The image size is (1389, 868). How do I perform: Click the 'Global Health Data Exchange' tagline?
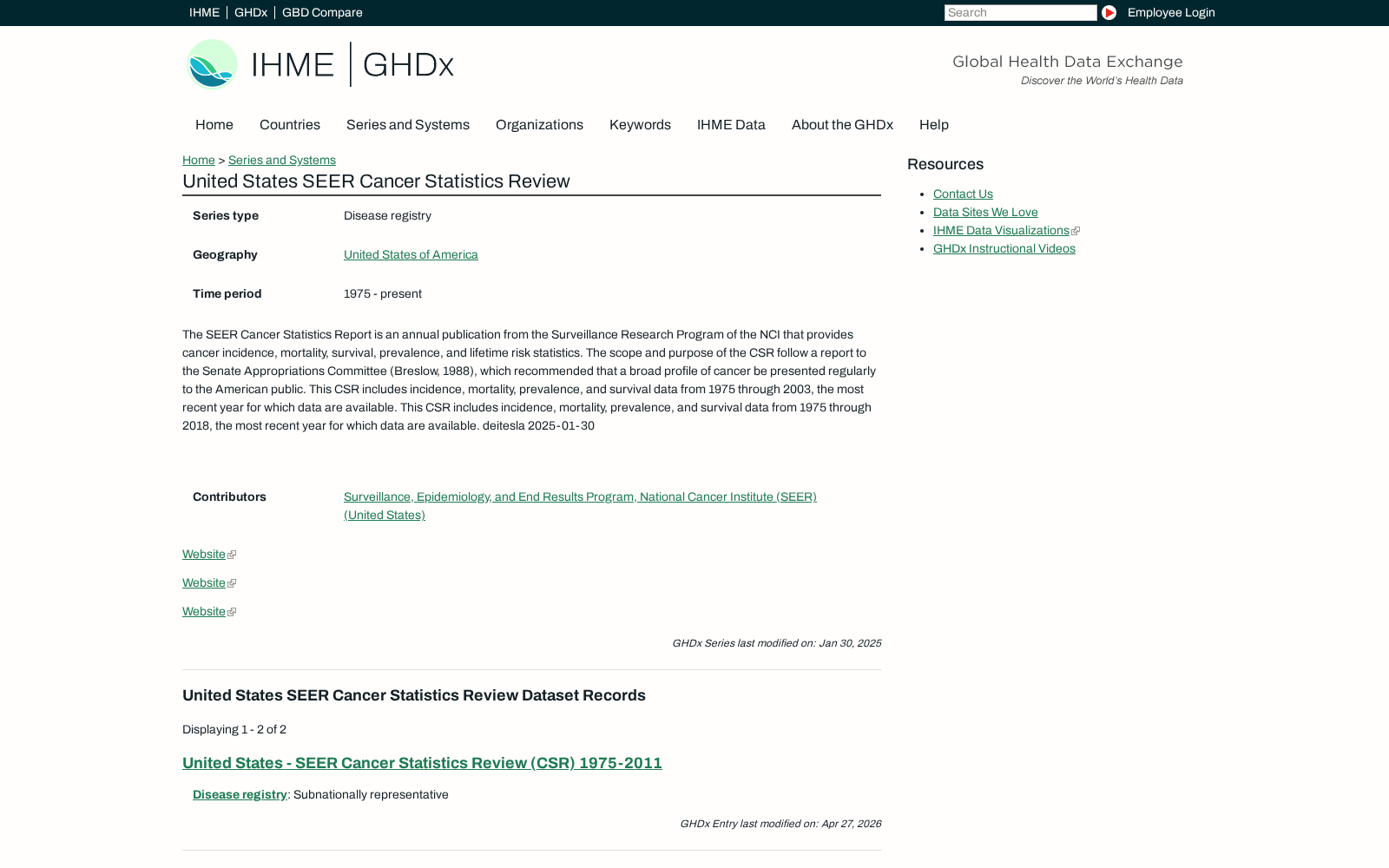click(x=1068, y=62)
